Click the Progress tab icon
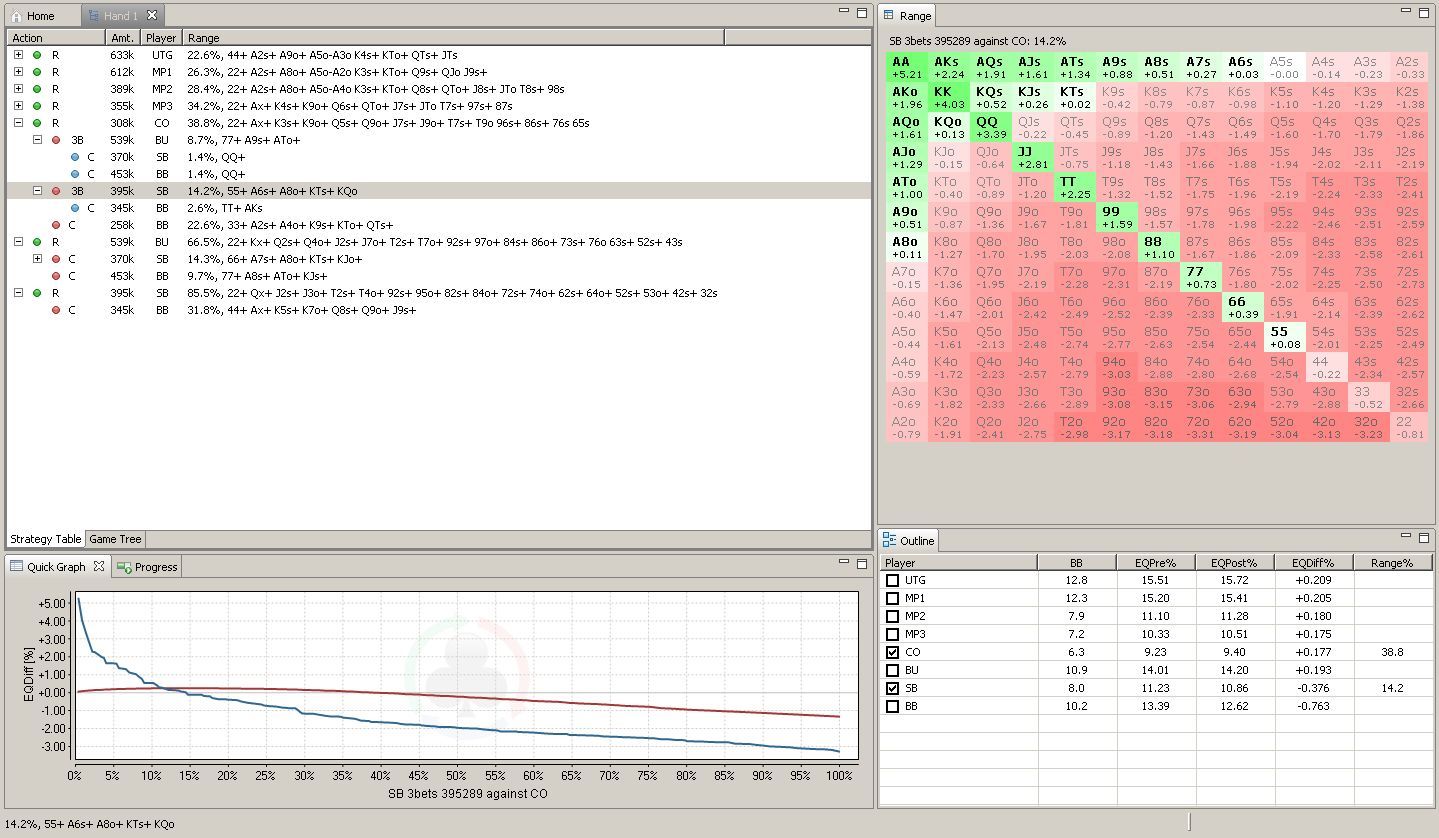1439x838 pixels. [x=124, y=567]
